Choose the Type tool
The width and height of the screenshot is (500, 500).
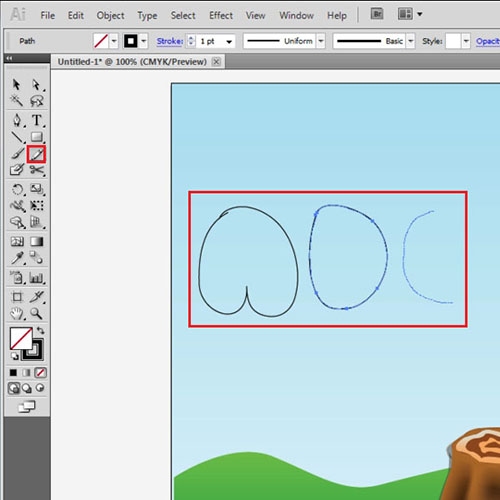(x=36, y=120)
